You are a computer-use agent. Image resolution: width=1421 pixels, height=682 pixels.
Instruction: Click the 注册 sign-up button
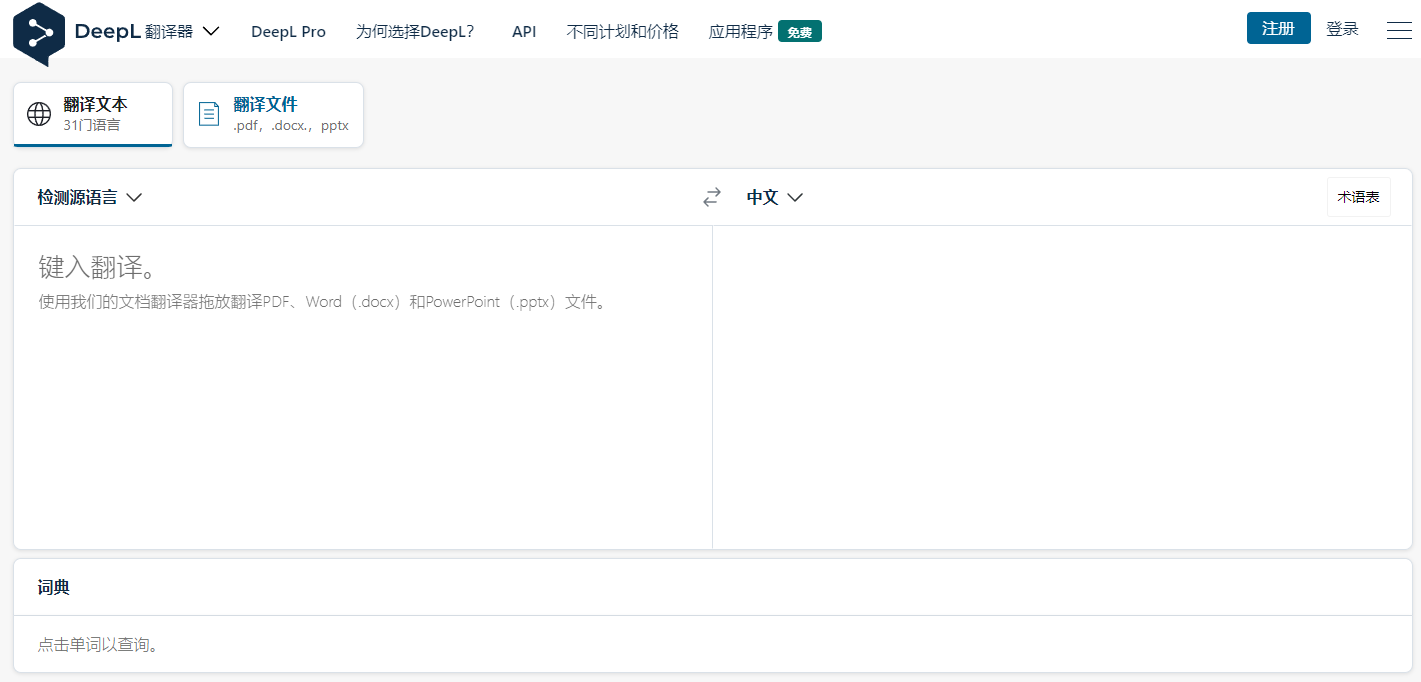click(1278, 28)
